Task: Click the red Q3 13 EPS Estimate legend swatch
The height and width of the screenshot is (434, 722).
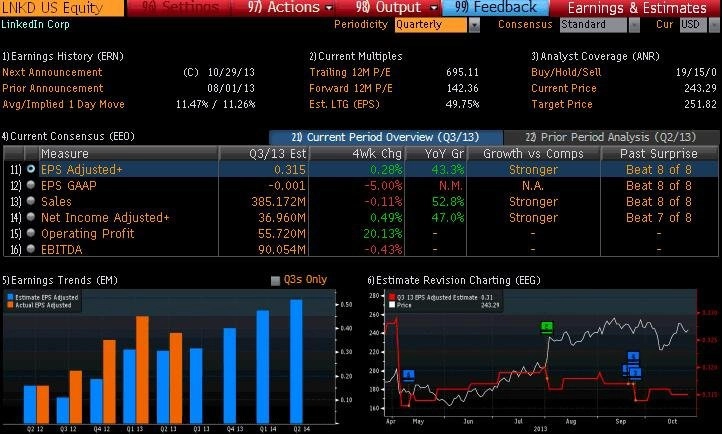Action: (392, 298)
